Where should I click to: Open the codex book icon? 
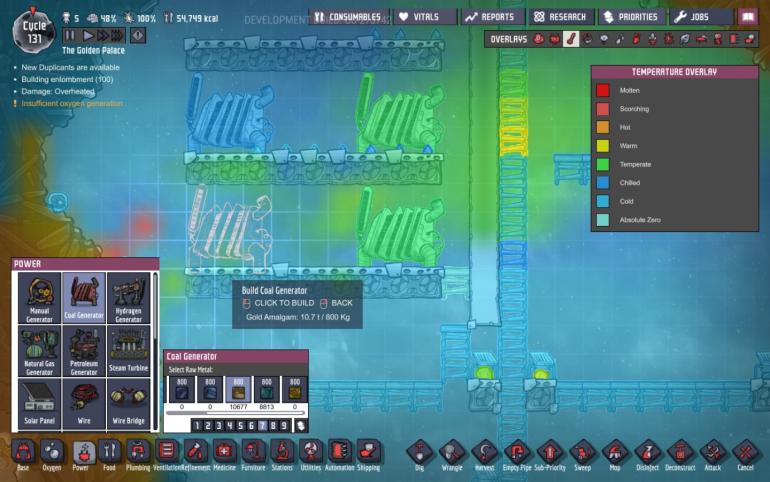pyautogui.click(x=748, y=17)
